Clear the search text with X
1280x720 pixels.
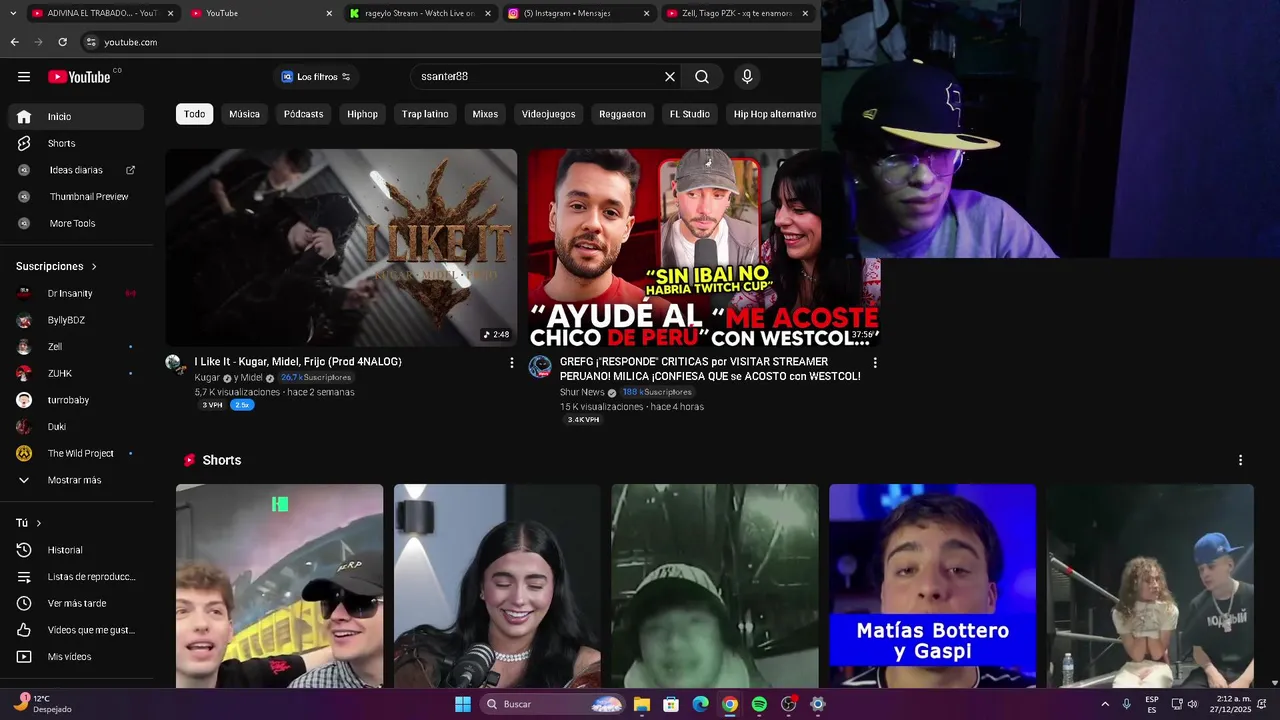[670, 77]
